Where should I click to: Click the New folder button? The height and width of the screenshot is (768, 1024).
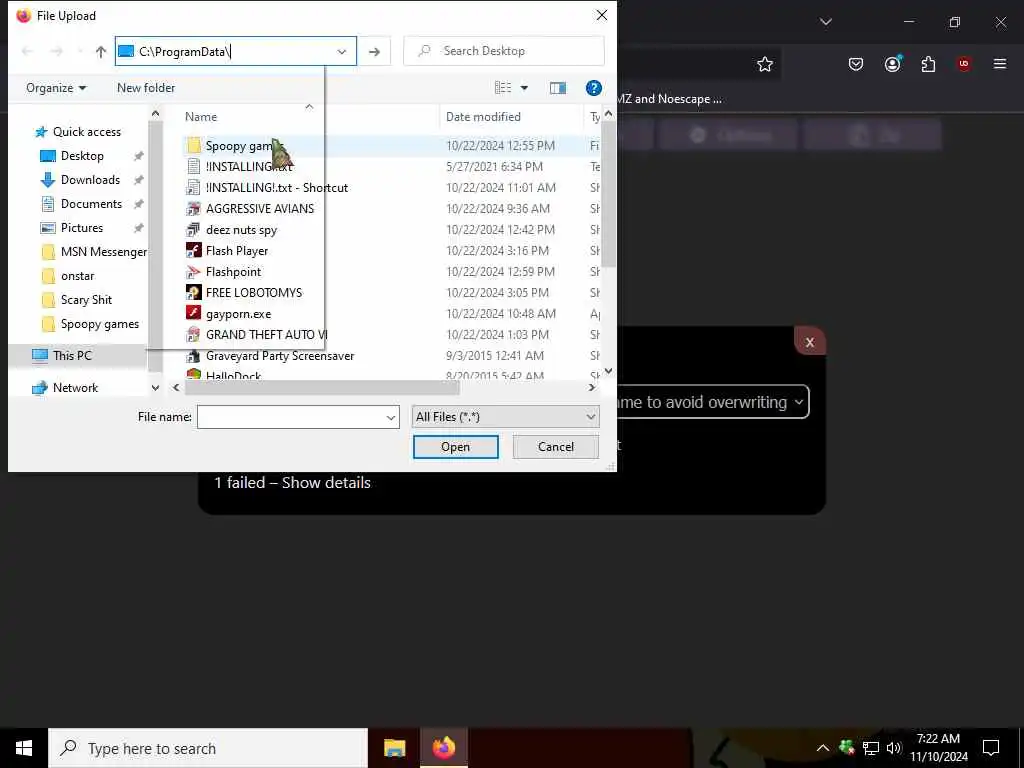click(146, 88)
